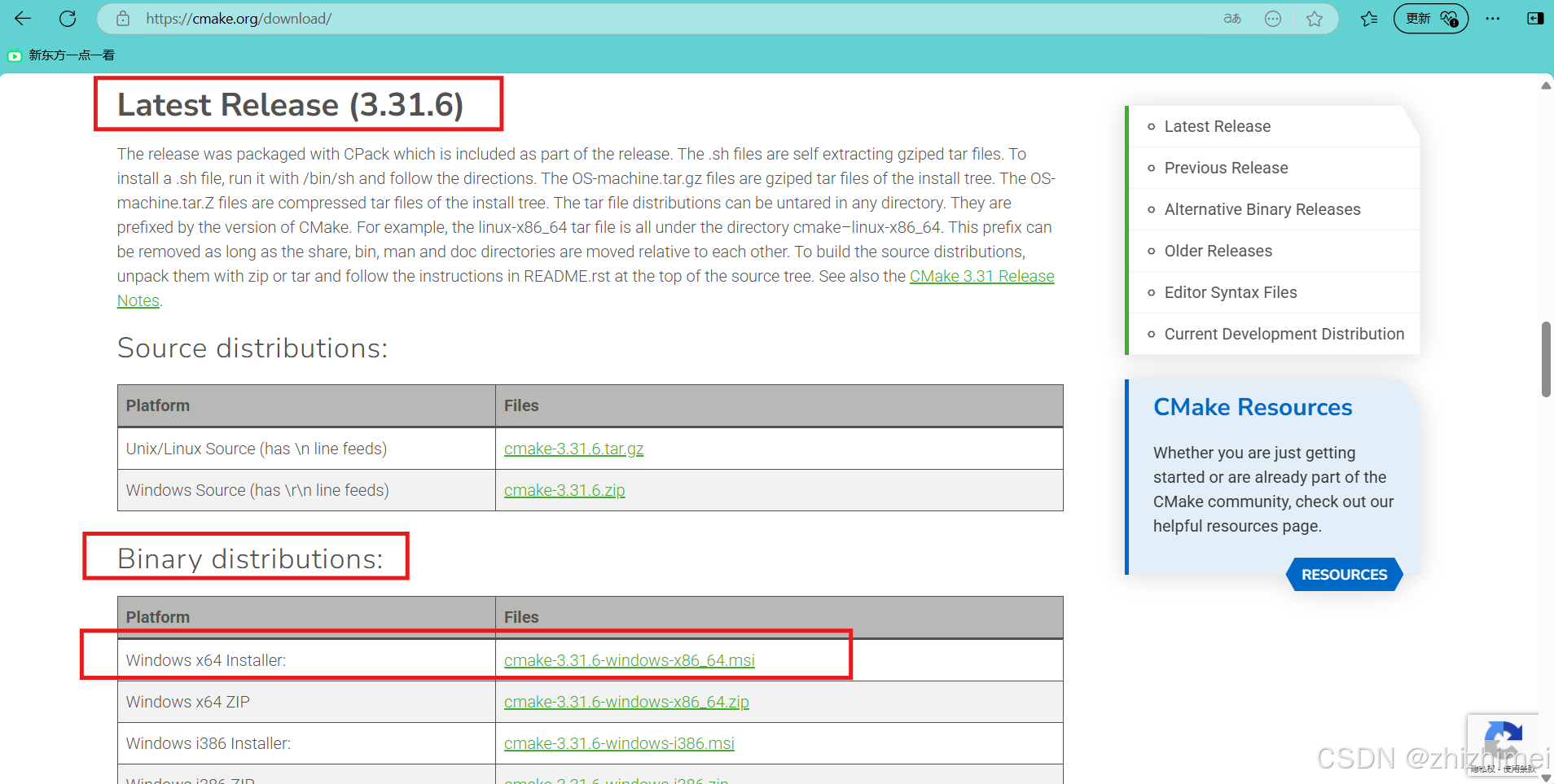Screen dimensions: 1554x784
Task: Jump to Current Development Distribution section
Action: 1284,334
